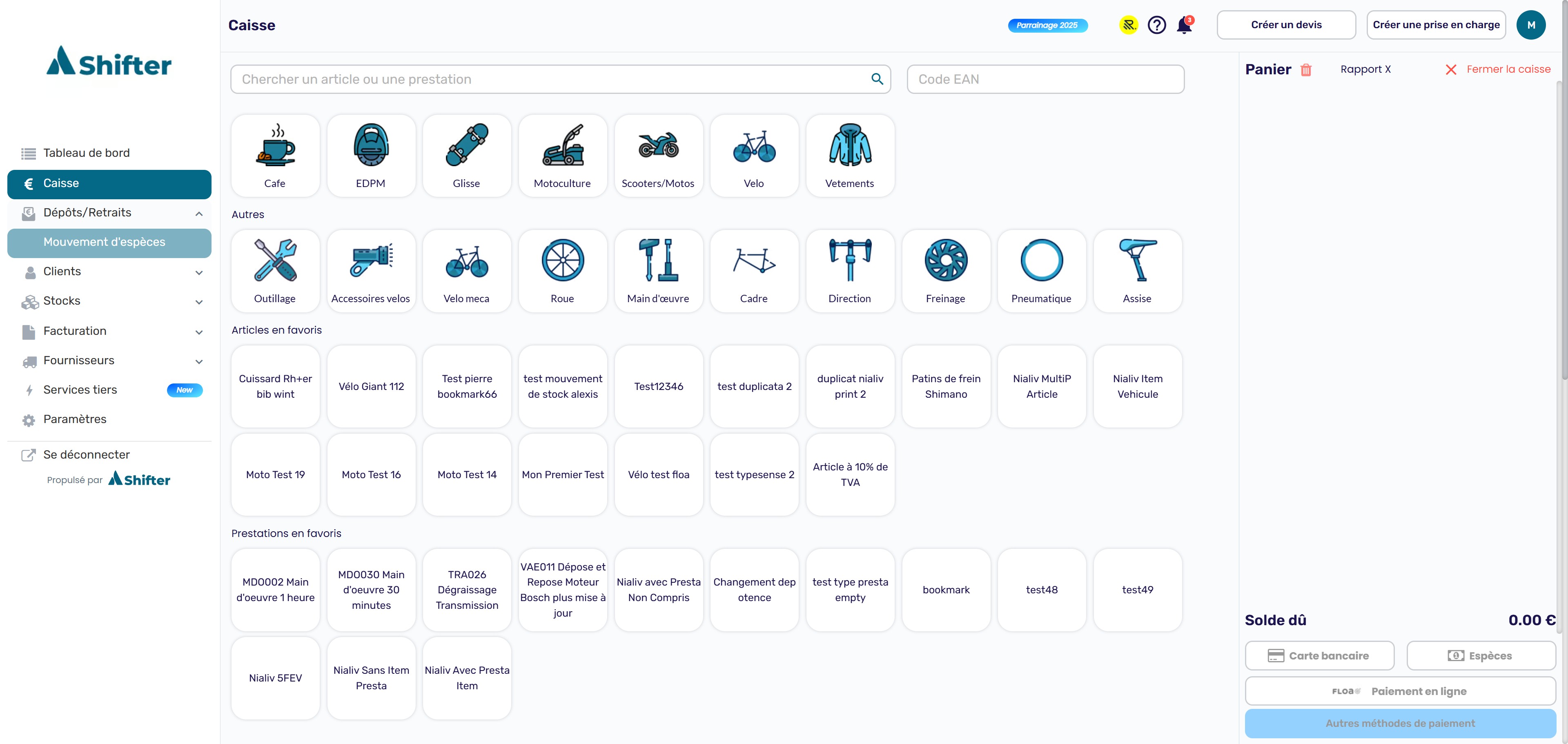Viewport: 1568px width, 744px height.
Task: Click Créer un devis
Action: [x=1286, y=25]
